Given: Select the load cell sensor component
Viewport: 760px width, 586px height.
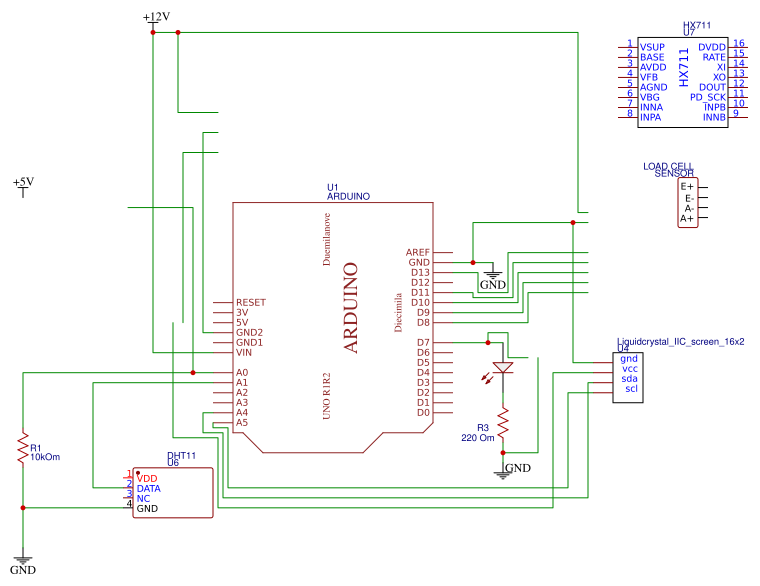Looking at the screenshot, I should (x=687, y=203).
